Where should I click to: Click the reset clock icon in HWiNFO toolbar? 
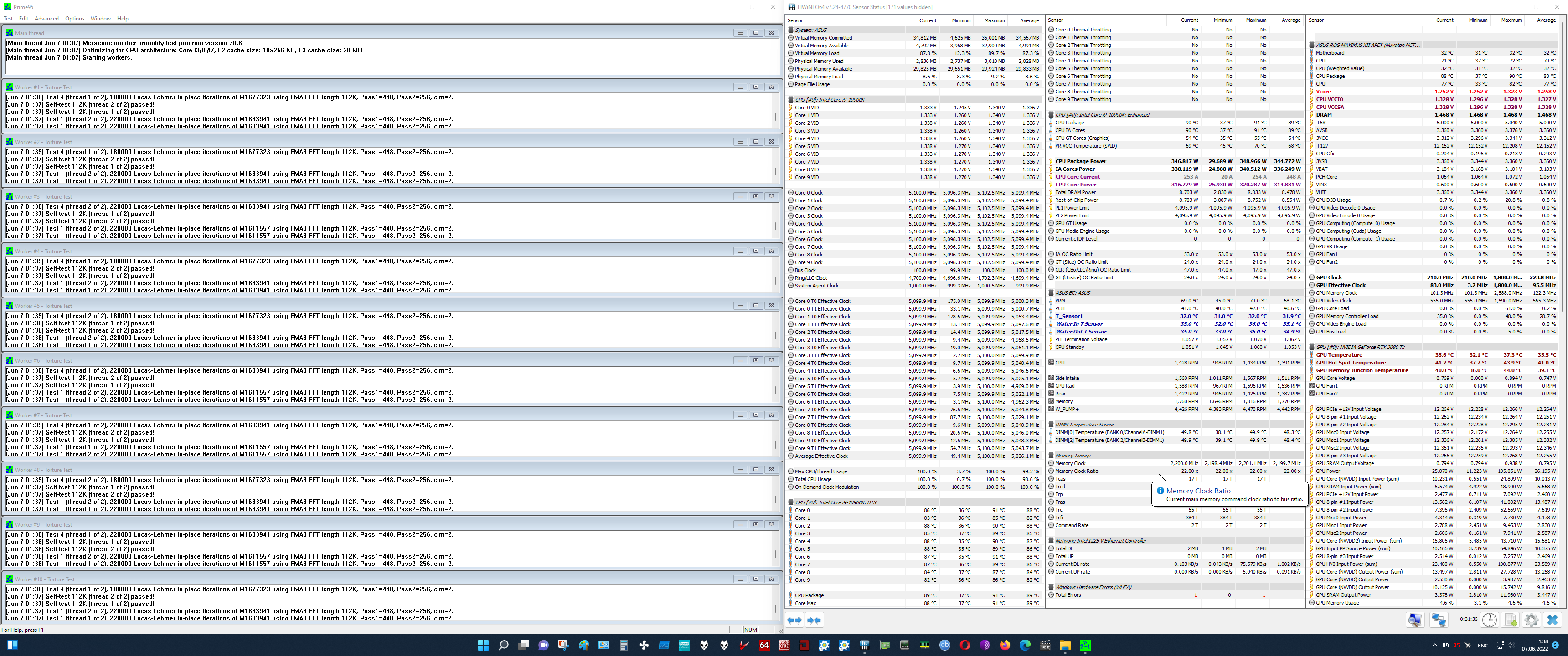coord(1490,620)
